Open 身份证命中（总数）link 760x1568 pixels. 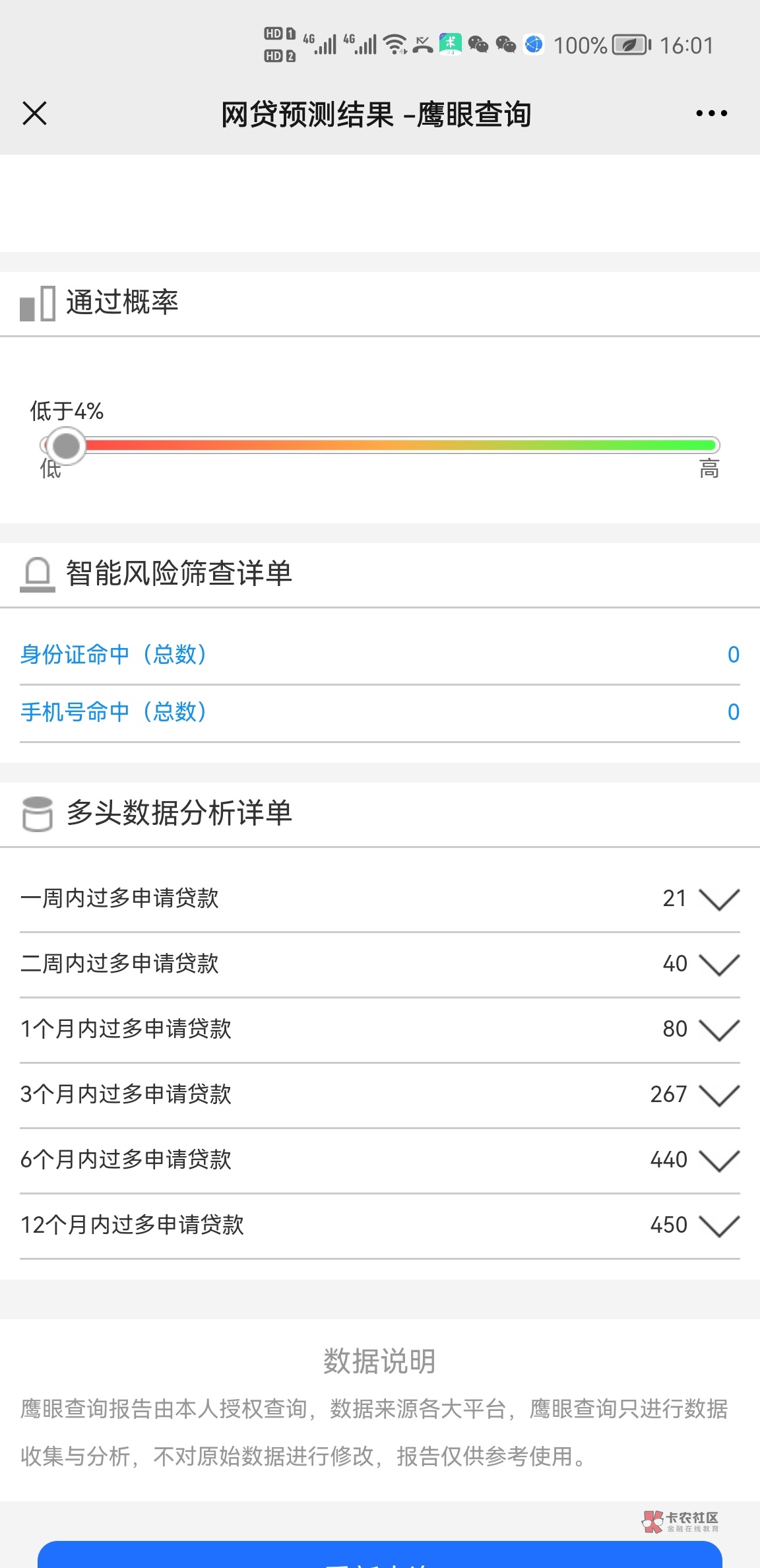tap(113, 655)
